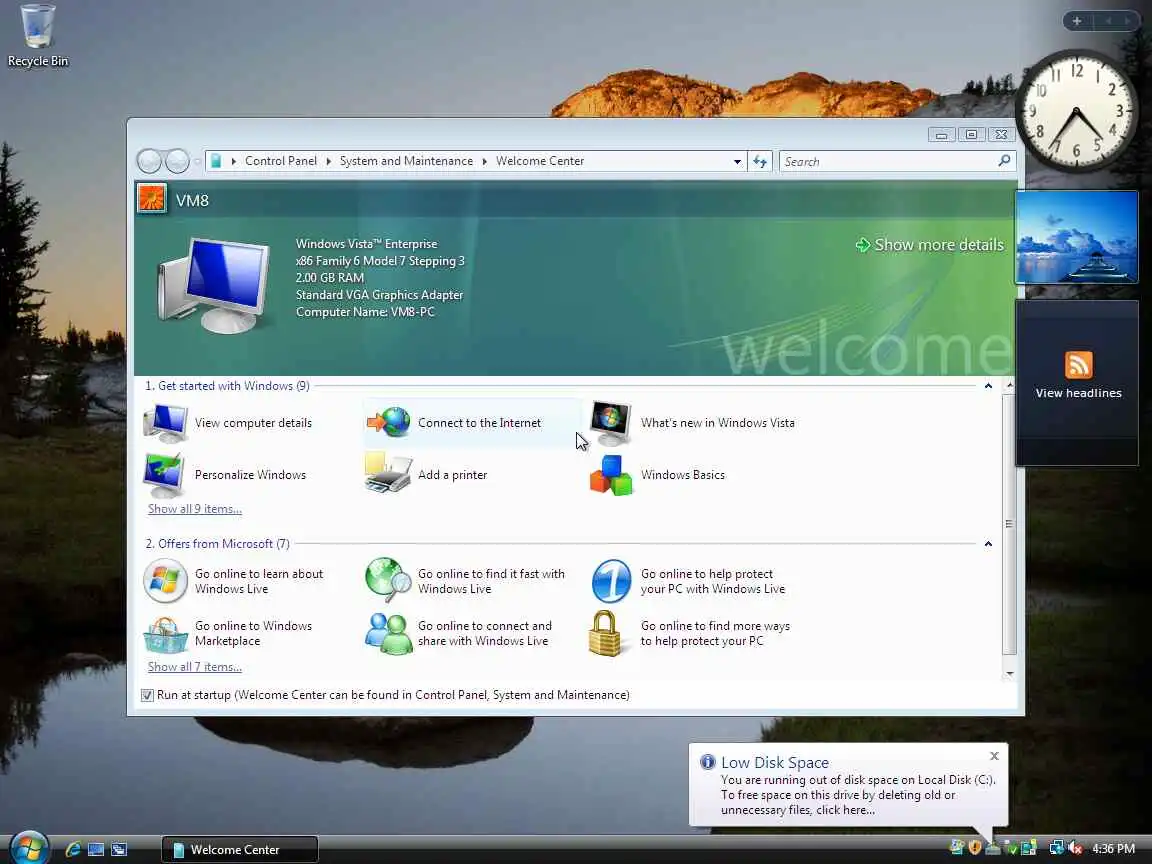Open find more ways to protect PC

click(690, 633)
